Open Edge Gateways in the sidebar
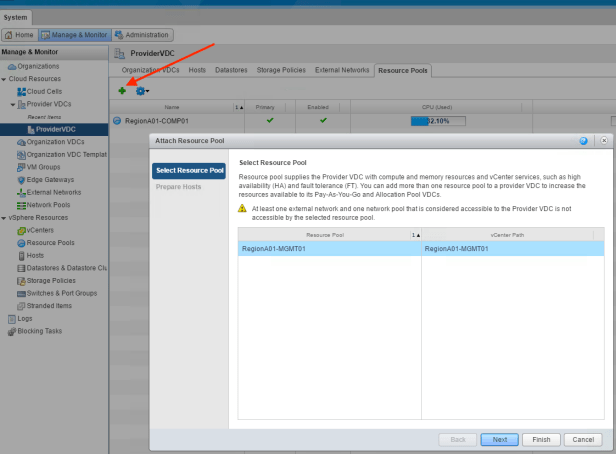Image resolution: width=616 pixels, height=454 pixels. click(x=51, y=179)
